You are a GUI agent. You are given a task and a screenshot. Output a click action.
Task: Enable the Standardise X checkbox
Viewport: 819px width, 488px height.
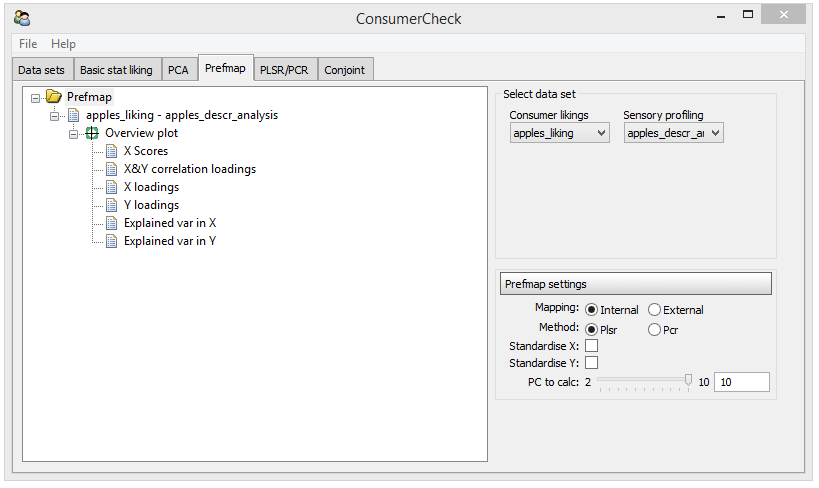coord(591,346)
